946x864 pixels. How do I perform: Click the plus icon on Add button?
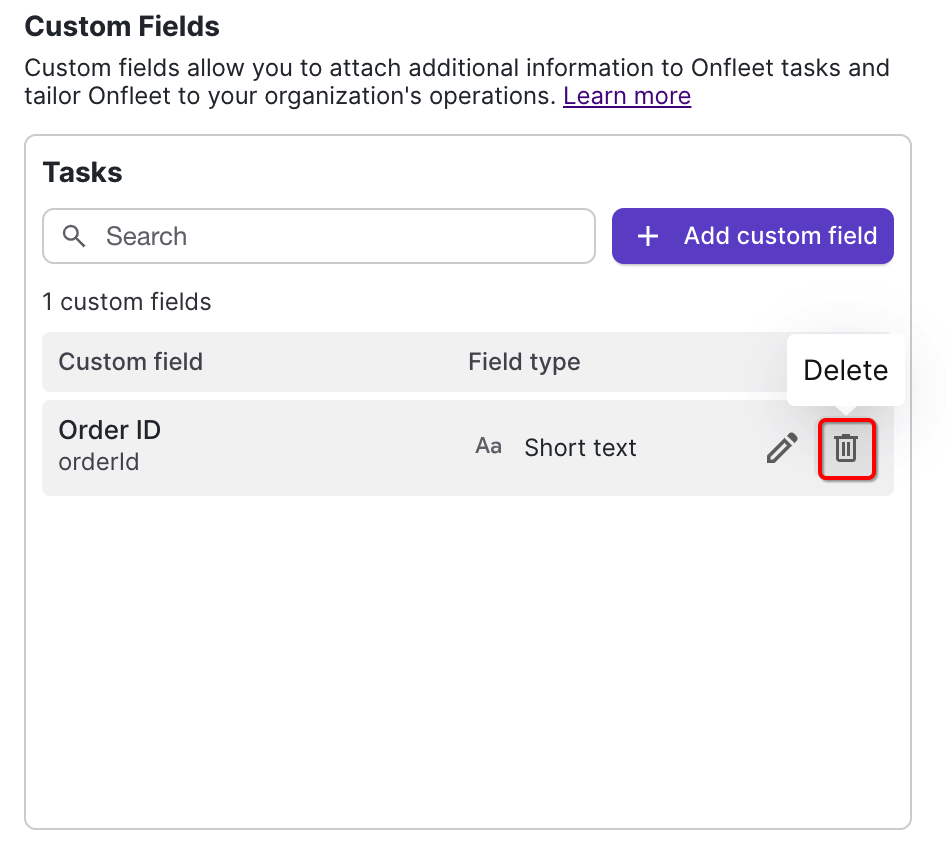648,236
